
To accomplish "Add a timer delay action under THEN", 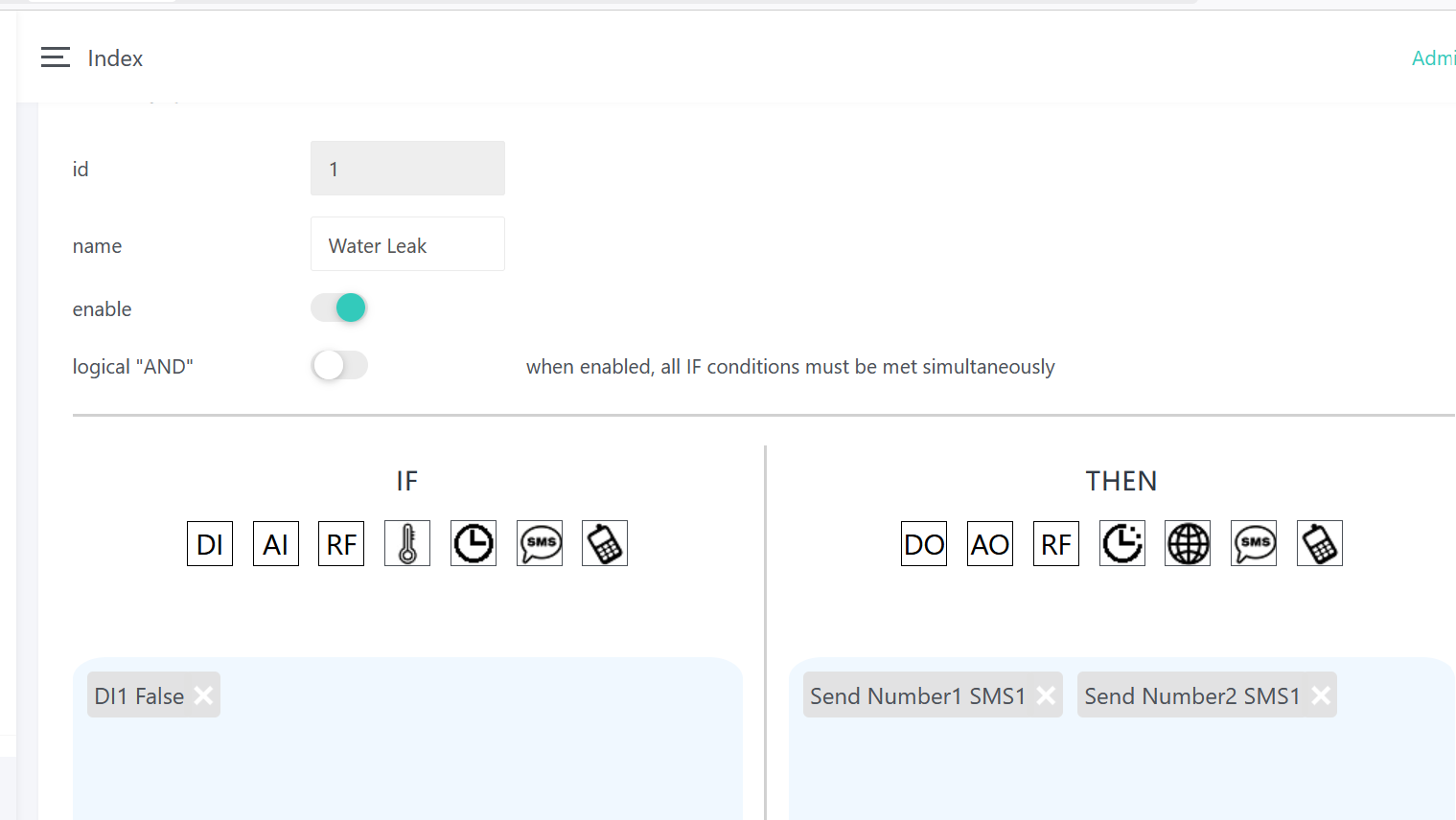I will [x=1122, y=544].
